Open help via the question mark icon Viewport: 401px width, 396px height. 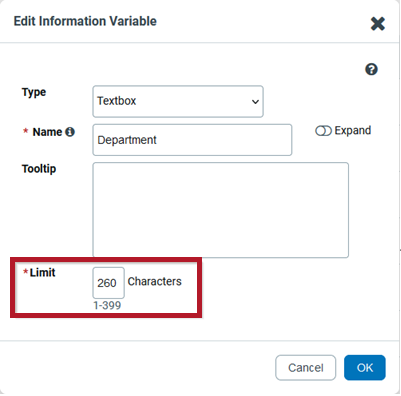(x=371, y=70)
